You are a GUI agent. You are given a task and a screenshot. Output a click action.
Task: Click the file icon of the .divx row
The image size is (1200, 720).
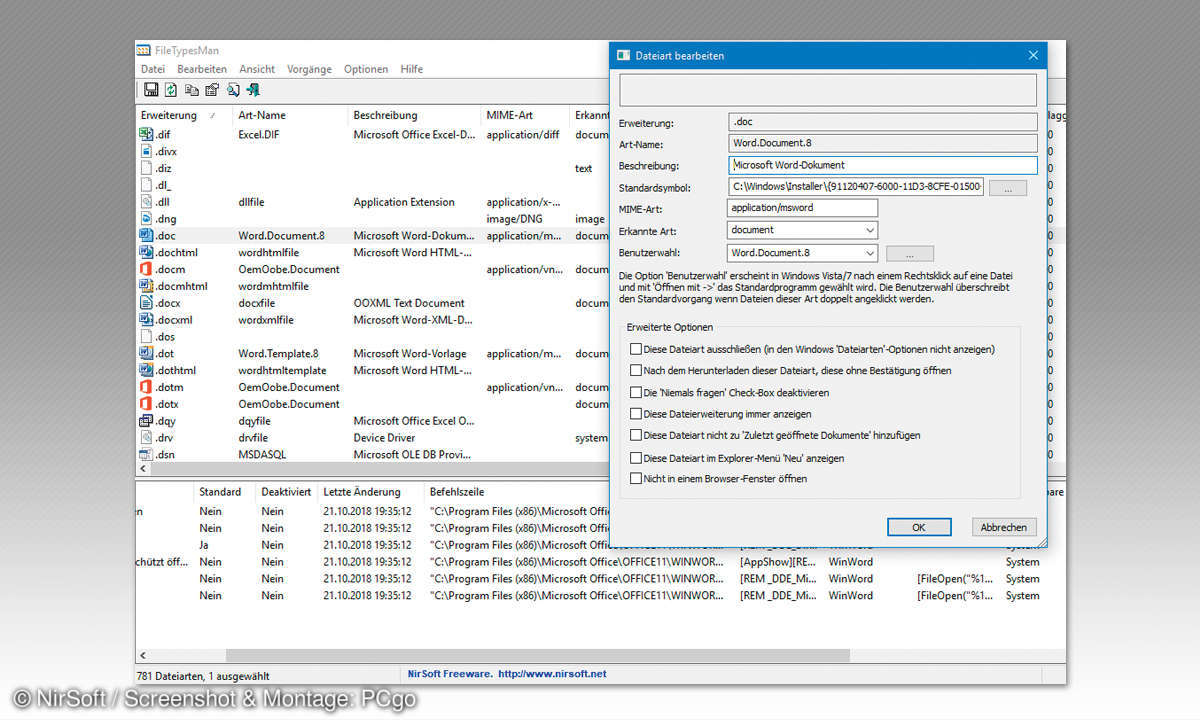[146, 151]
